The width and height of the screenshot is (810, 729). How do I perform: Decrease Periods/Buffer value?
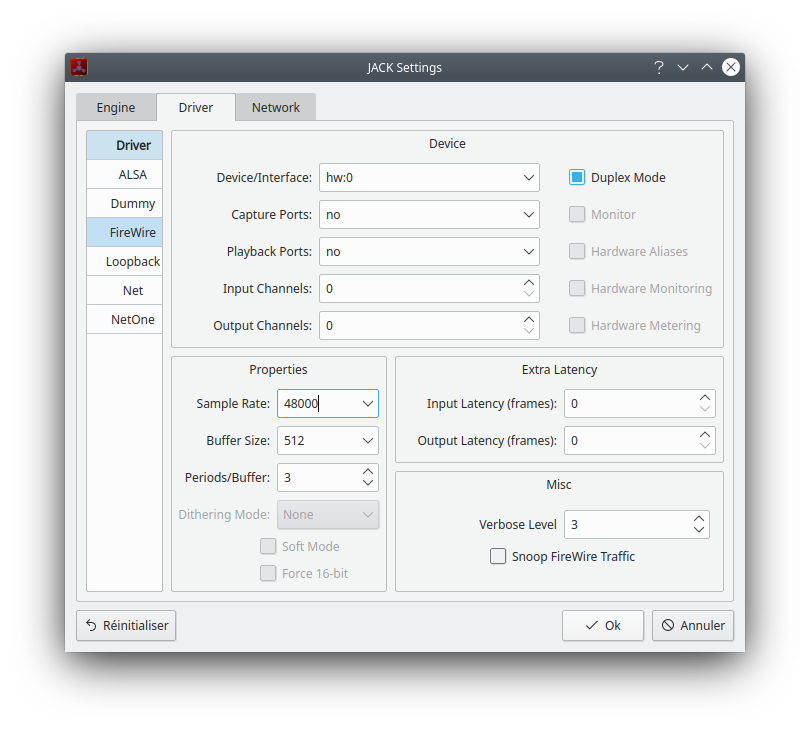(x=368, y=483)
